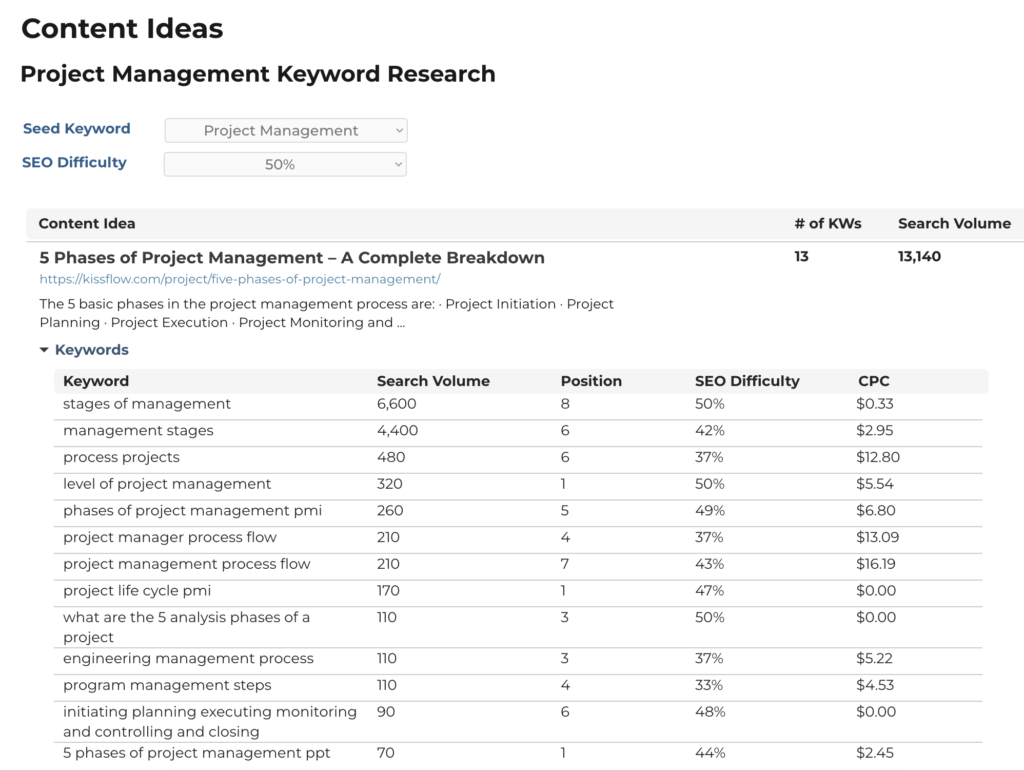Select the 'management stages' keyword

click(138, 431)
